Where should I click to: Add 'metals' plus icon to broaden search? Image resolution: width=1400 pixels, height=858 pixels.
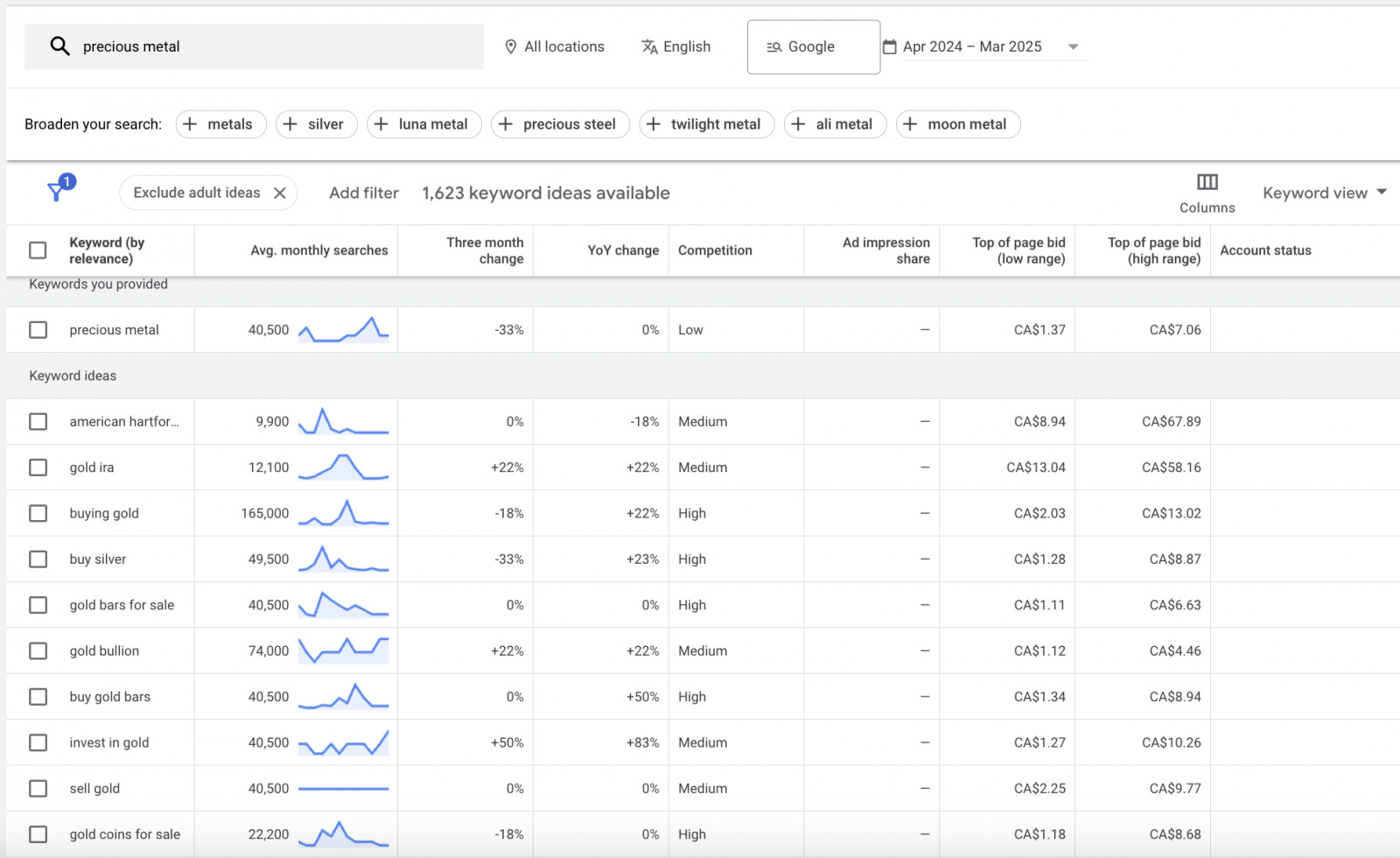(x=191, y=124)
